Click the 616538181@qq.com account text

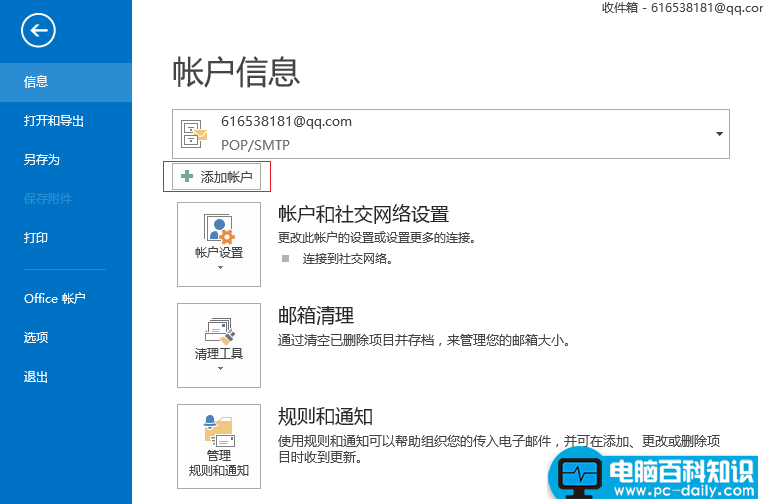[286, 121]
